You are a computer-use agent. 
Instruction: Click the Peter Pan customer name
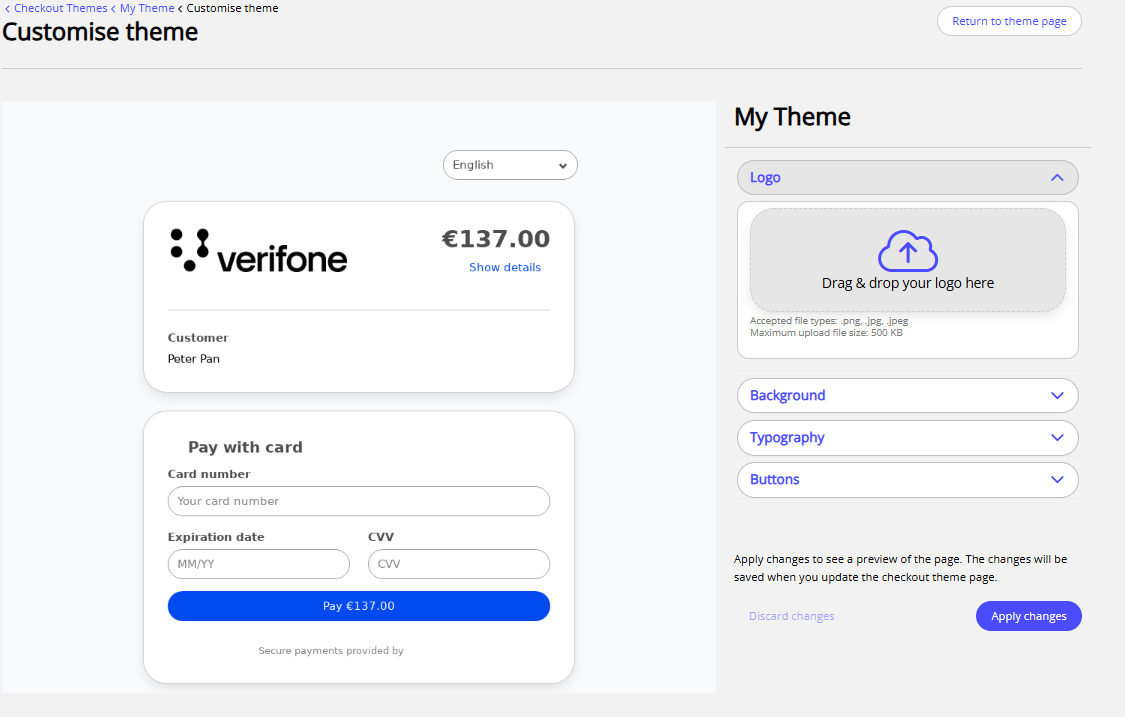coord(194,359)
